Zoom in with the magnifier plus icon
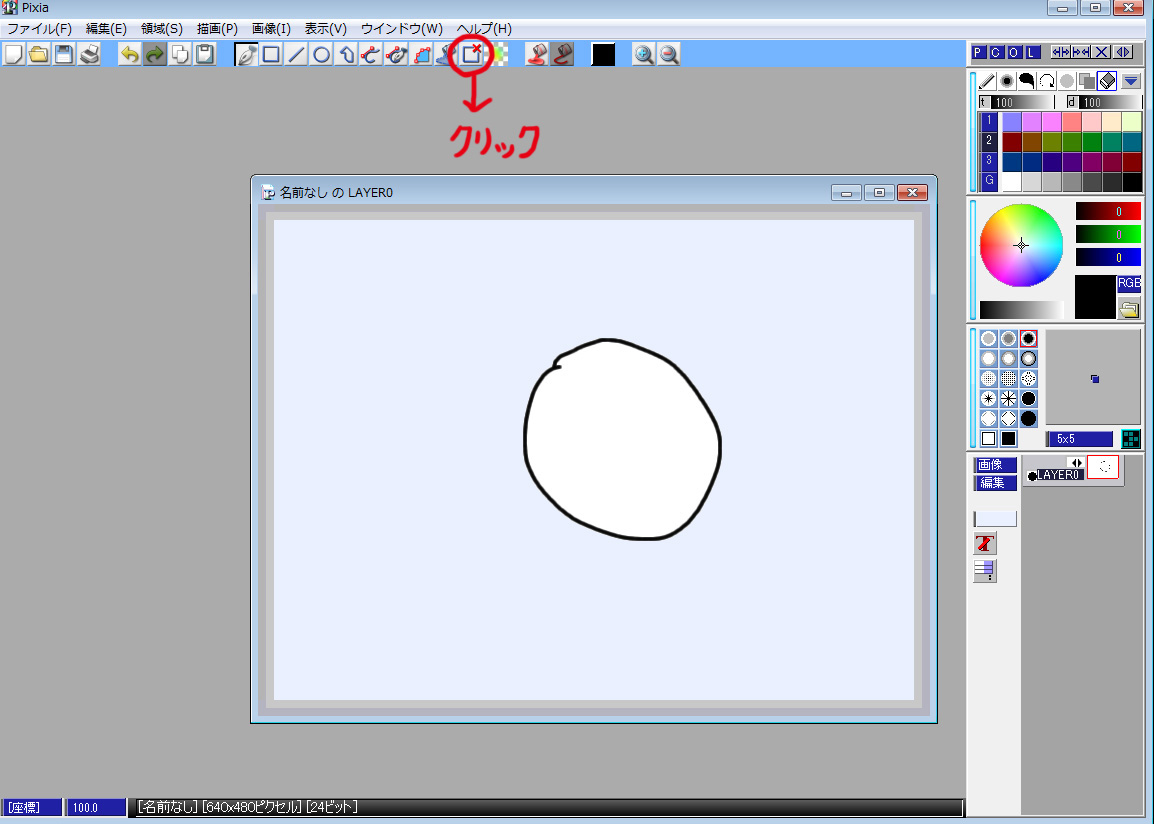Viewport: 1154px width, 824px height. tap(644, 54)
